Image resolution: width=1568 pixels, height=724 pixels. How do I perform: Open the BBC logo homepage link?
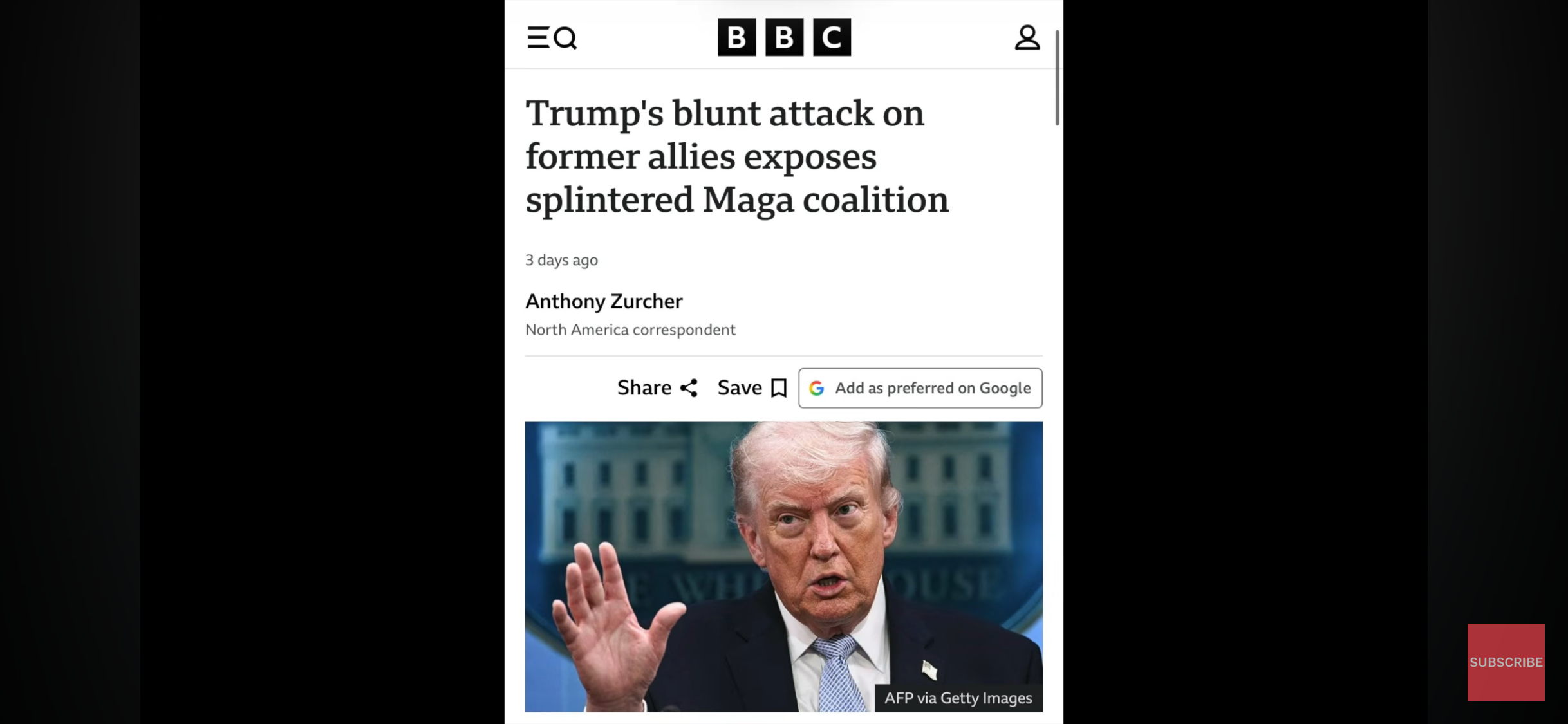coord(784,37)
